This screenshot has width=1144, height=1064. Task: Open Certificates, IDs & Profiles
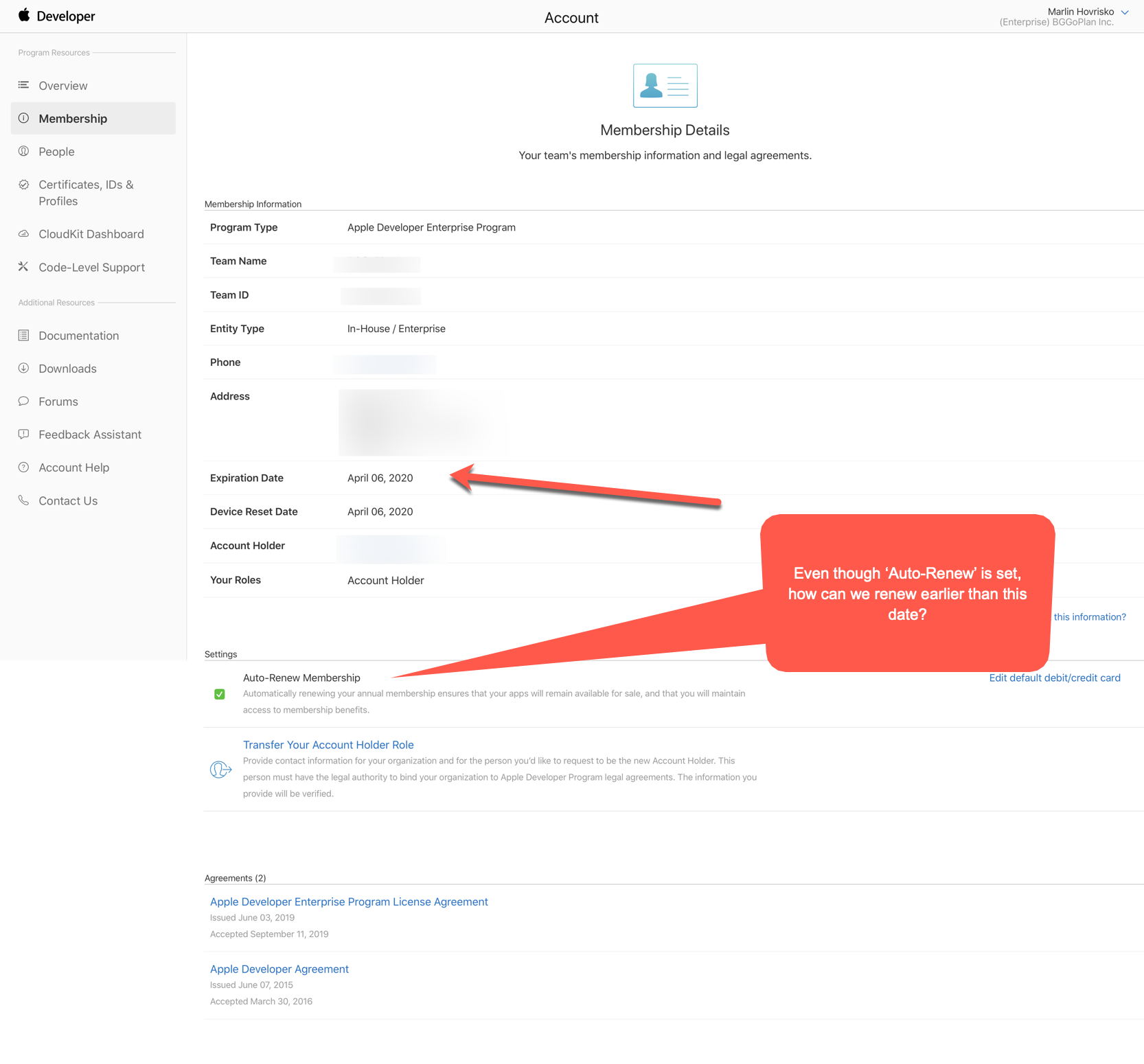[x=86, y=193]
